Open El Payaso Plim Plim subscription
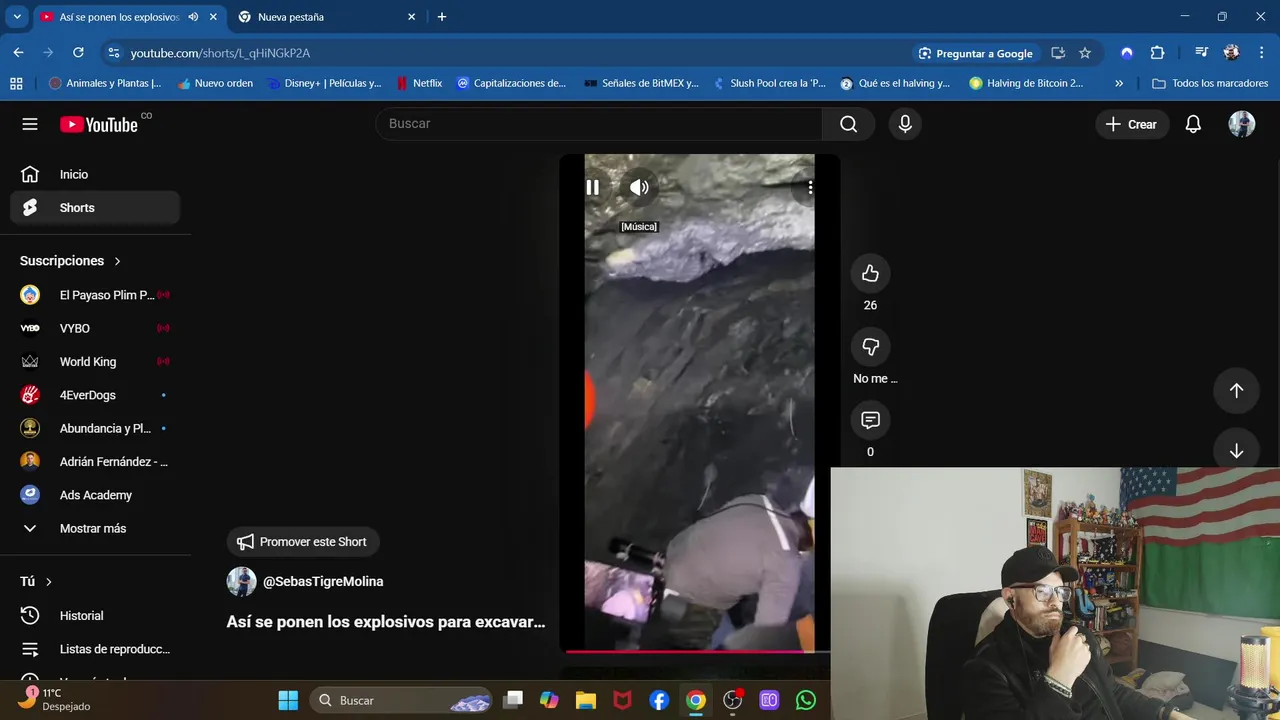Viewport: 1280px width, 720px height. 95,295
